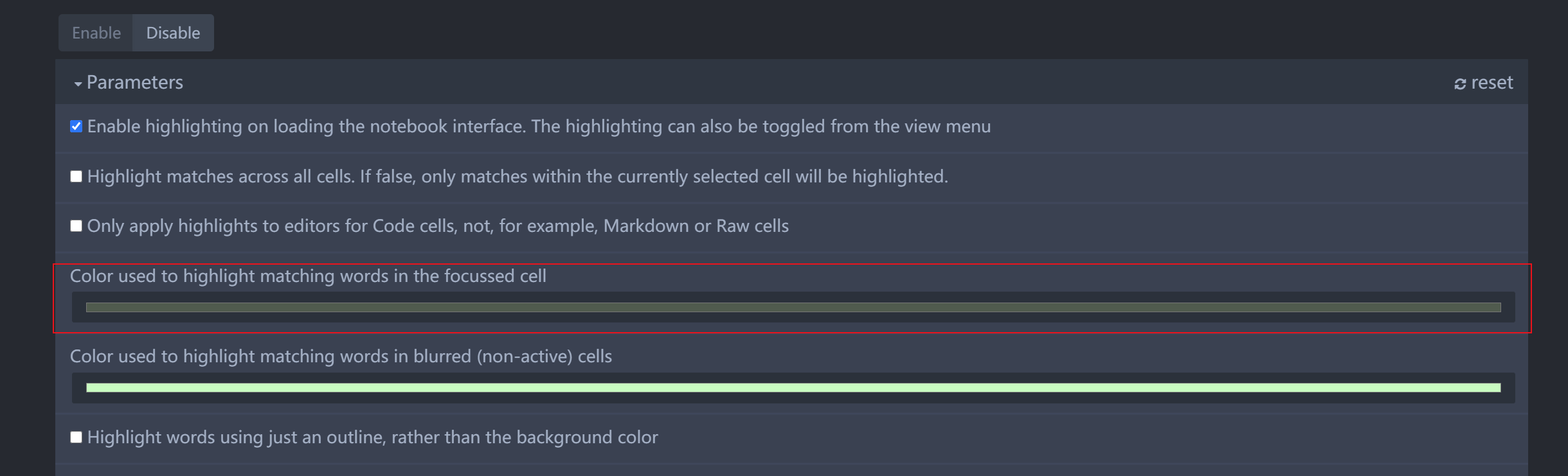Click empty space in Parameters header bar

771,83
